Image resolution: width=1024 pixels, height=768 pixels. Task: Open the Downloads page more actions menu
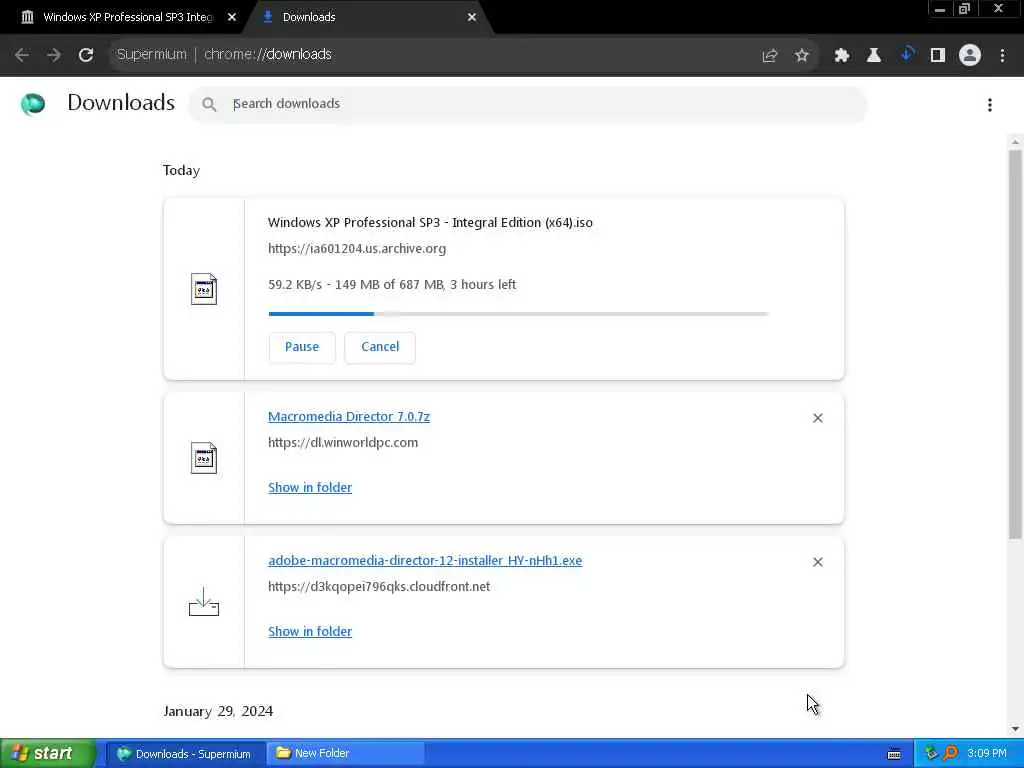(990, 105)
